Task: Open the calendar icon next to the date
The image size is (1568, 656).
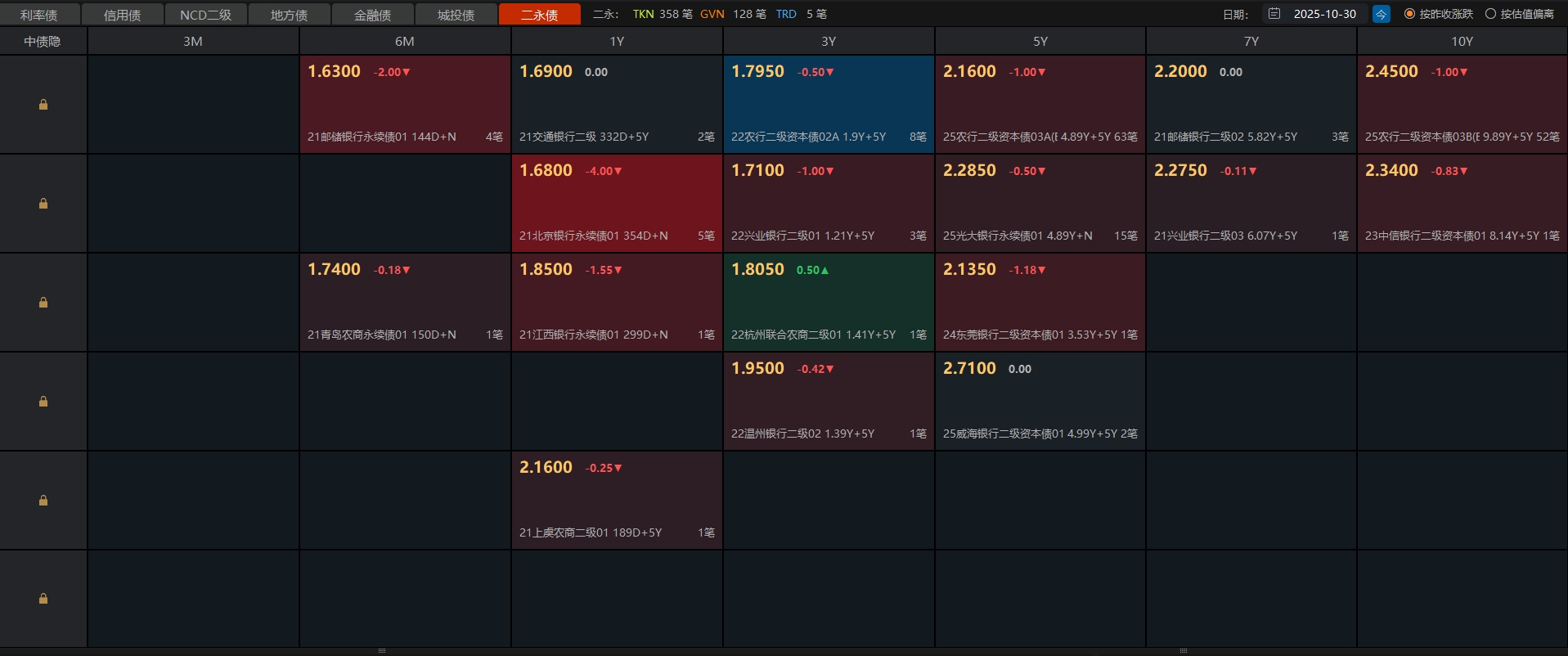Action: click(x=1274, y=14)
